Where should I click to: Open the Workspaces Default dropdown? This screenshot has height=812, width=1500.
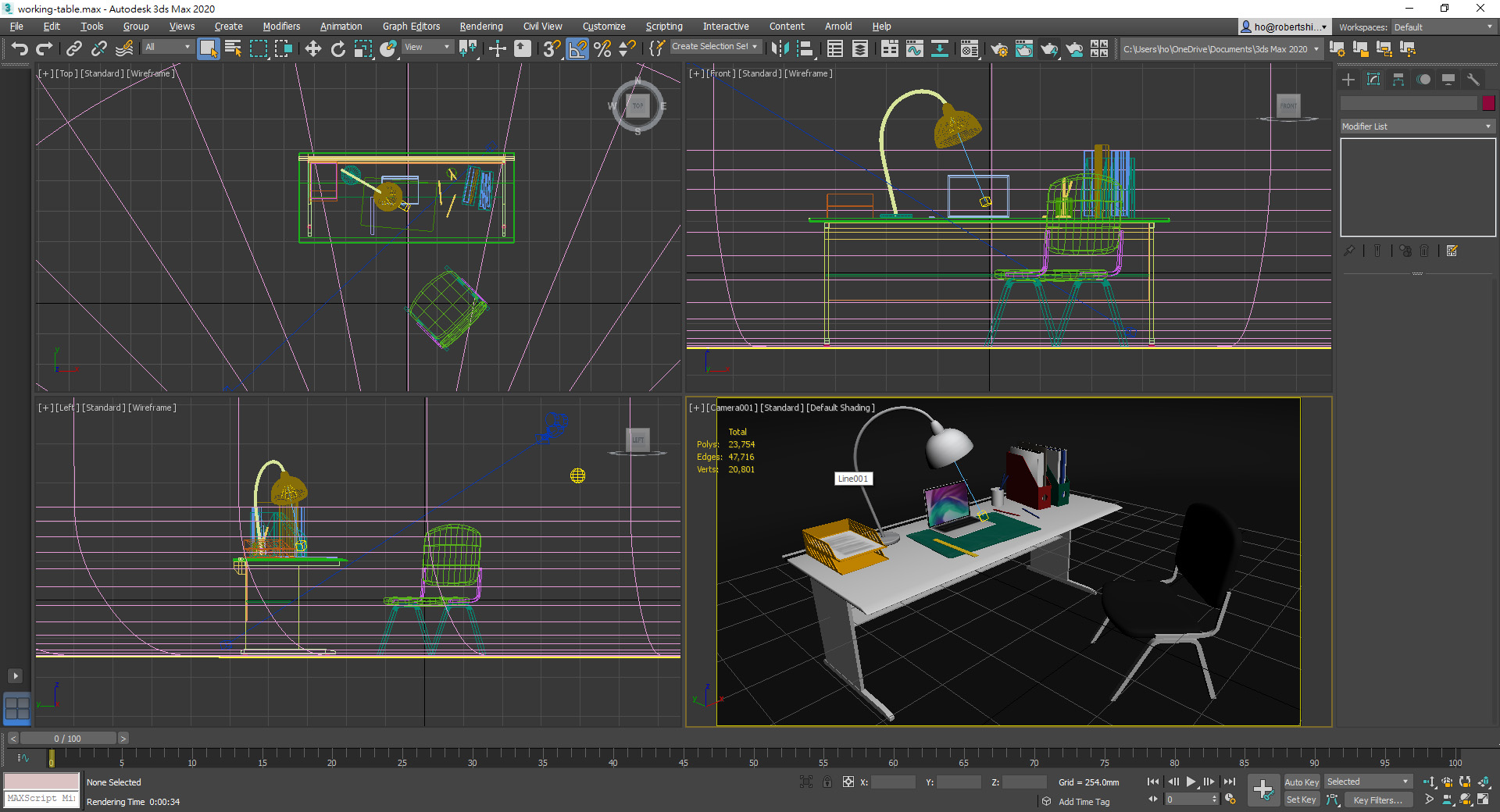[1442, 27]
